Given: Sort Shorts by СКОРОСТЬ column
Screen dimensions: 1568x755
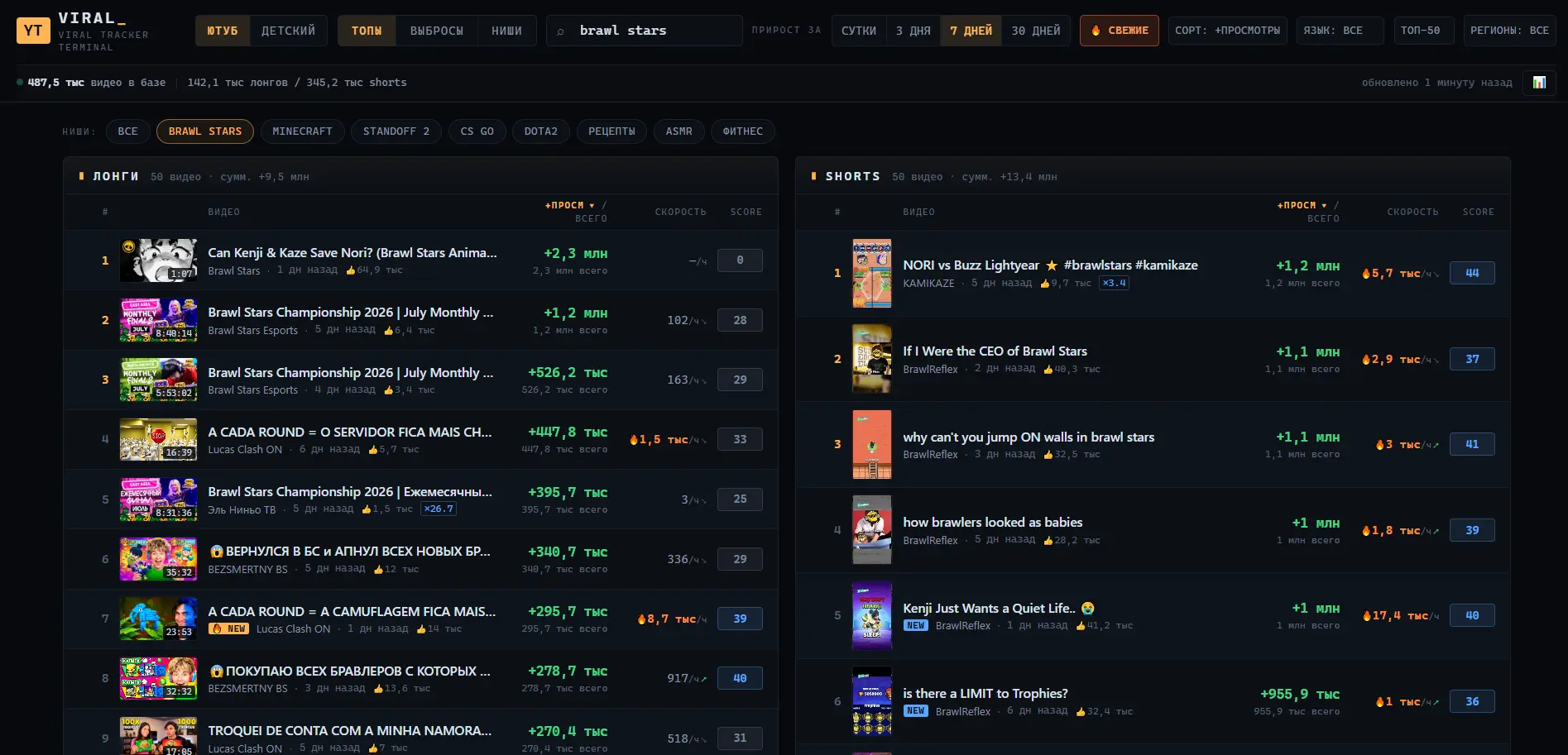Looking at the screenshot, I should click(1412, 213).
